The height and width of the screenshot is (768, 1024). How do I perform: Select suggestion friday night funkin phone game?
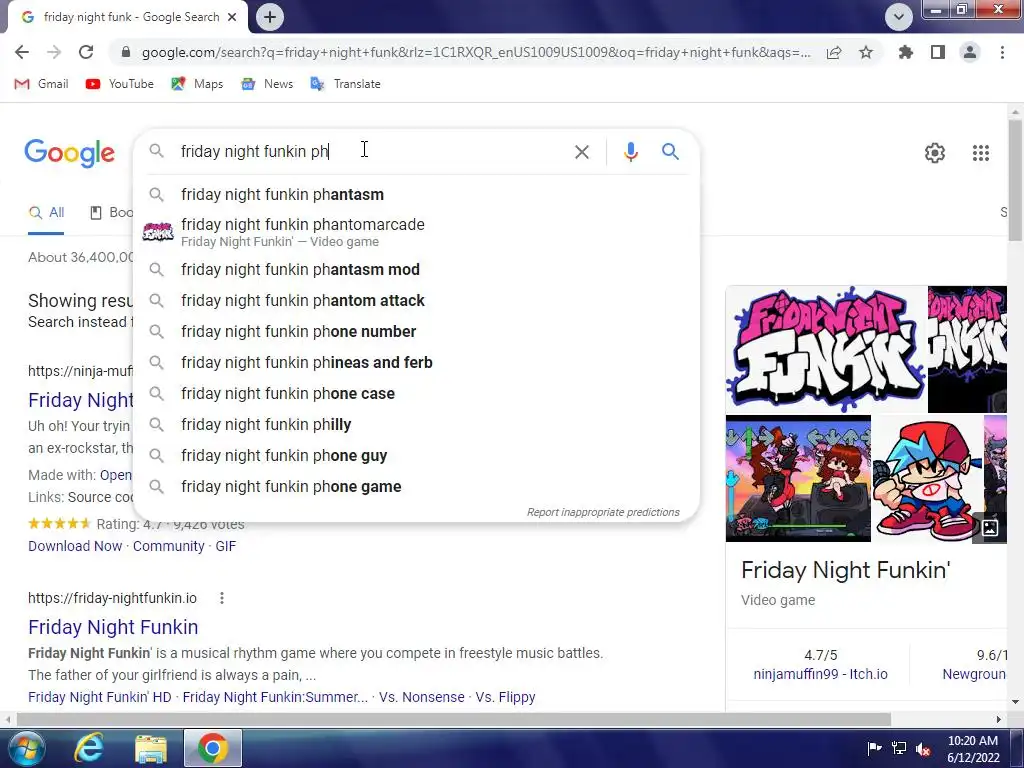tap(416, 487)
